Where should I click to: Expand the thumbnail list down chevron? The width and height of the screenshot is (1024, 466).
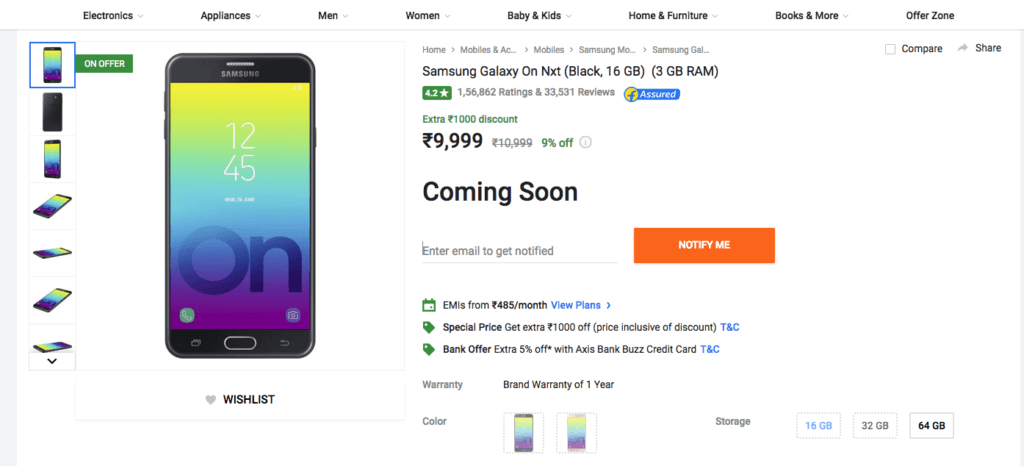pos(52,361)
